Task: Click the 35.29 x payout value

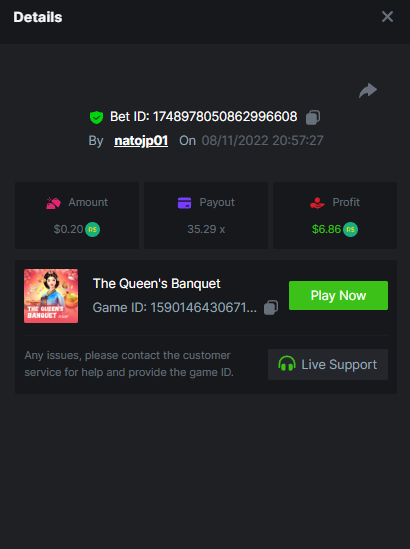Action: [x=206, y=229]
